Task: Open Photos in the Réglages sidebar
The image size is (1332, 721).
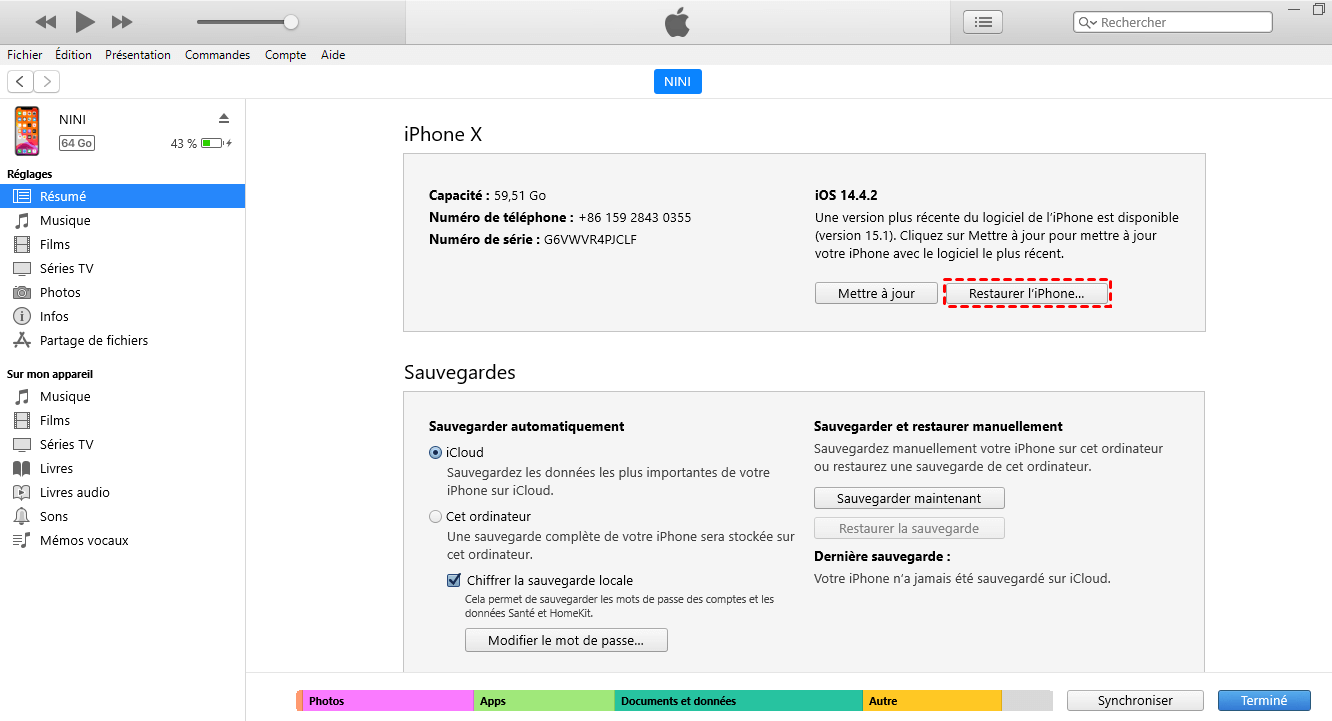Action: click(60, 292)
